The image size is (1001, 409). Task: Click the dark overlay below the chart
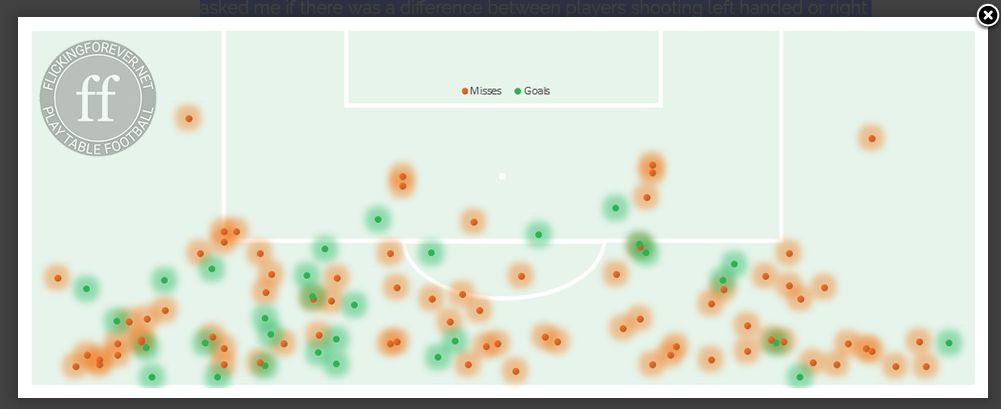pyautogui.click(x=500, y=403)
